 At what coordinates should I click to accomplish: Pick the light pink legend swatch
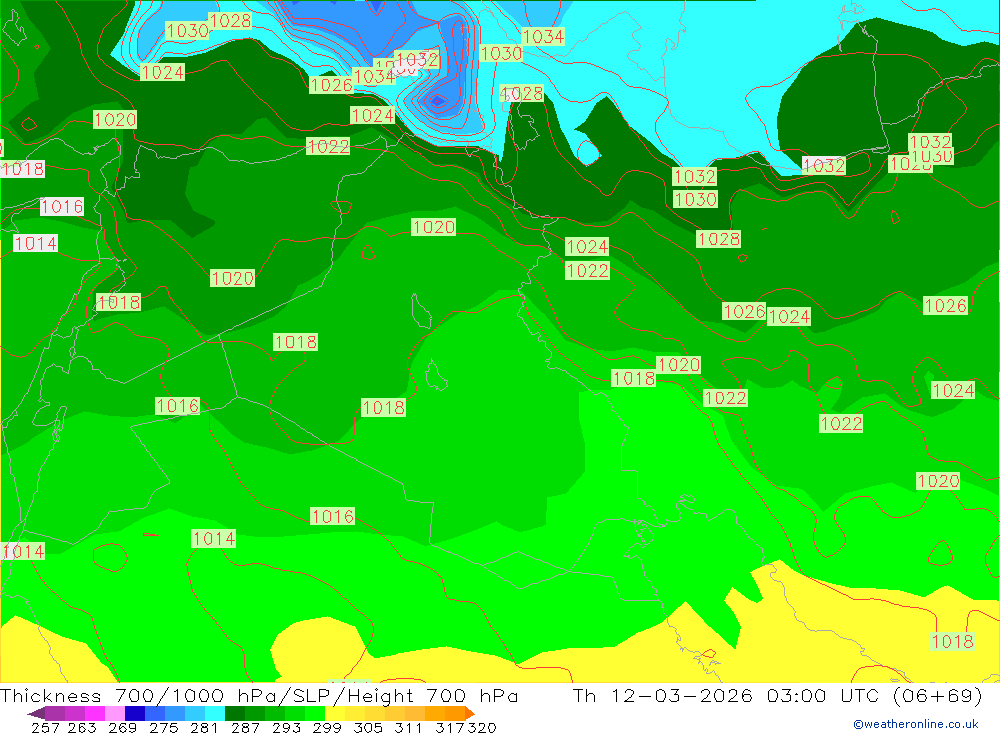[115, 713]
